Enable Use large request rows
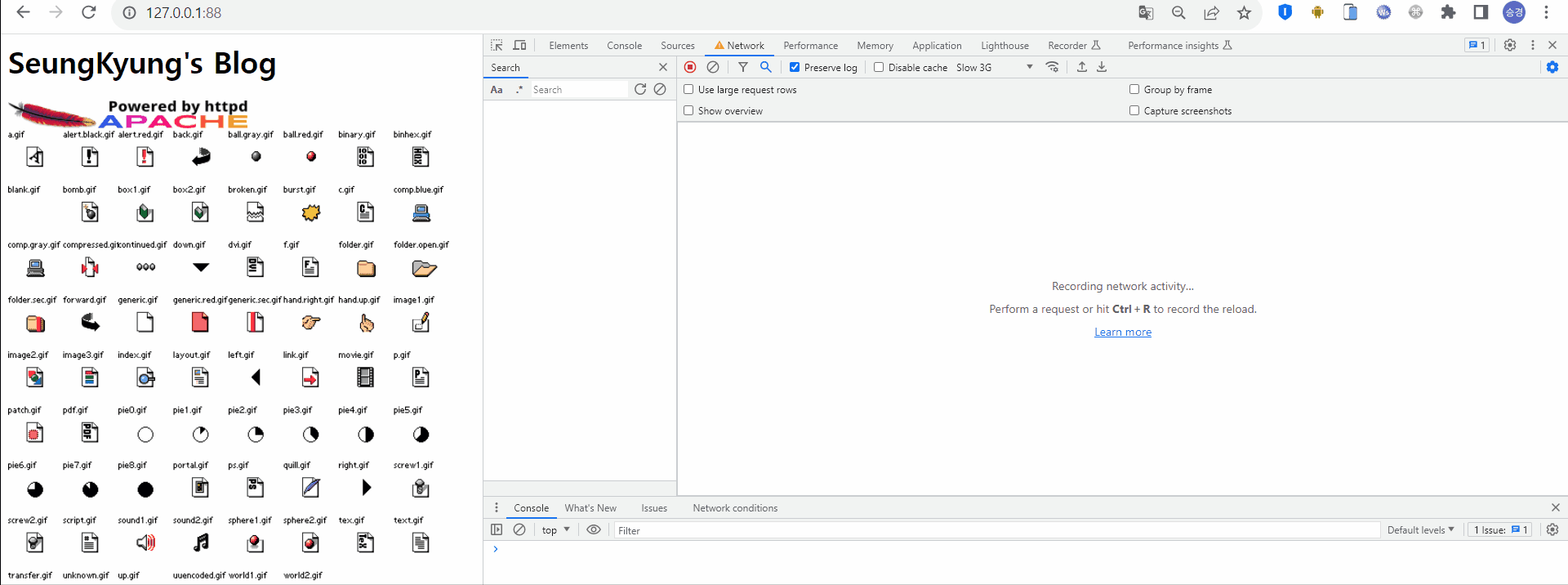 [688, 89]
